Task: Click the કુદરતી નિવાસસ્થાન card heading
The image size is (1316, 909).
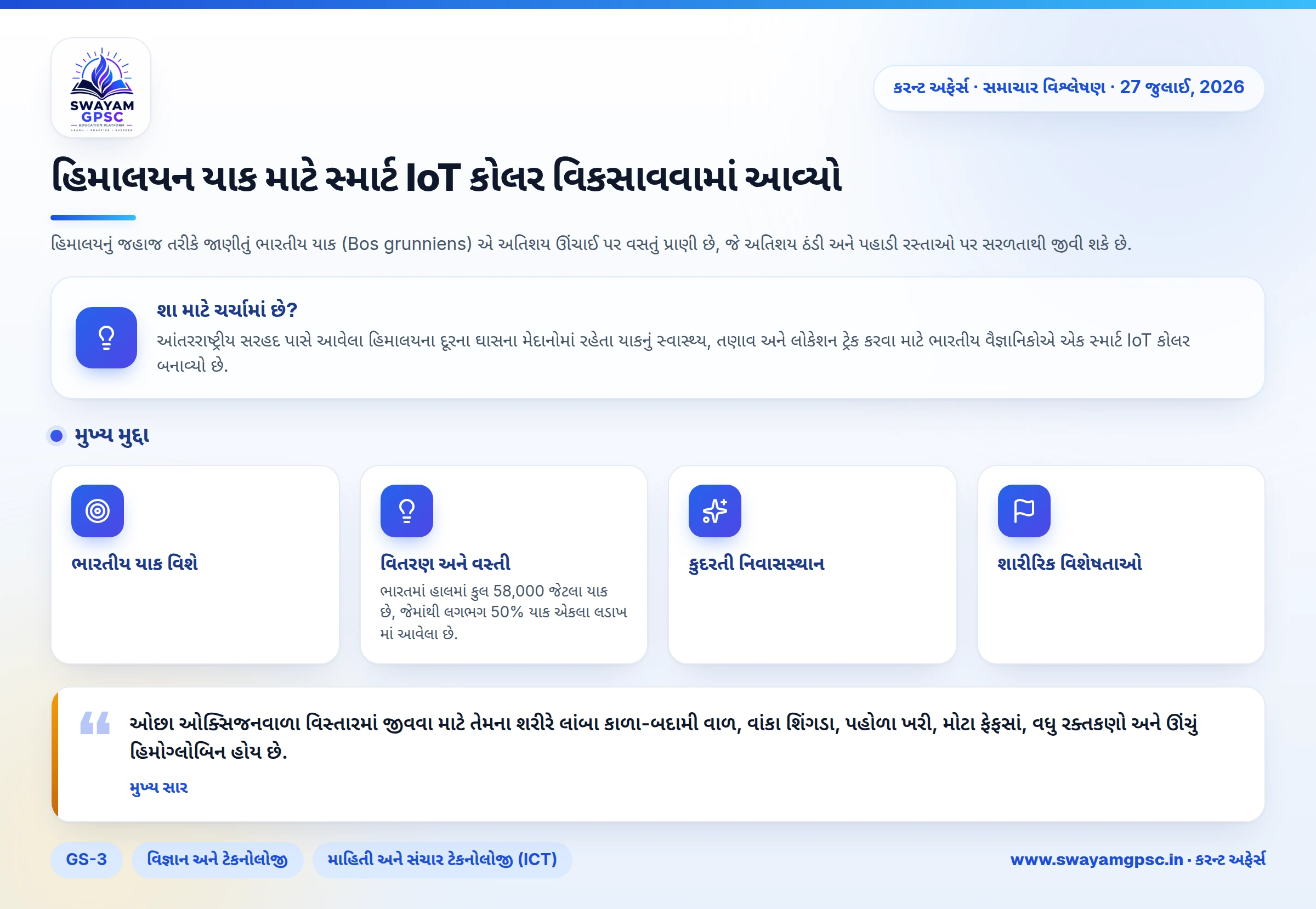Action: (757, 563)
